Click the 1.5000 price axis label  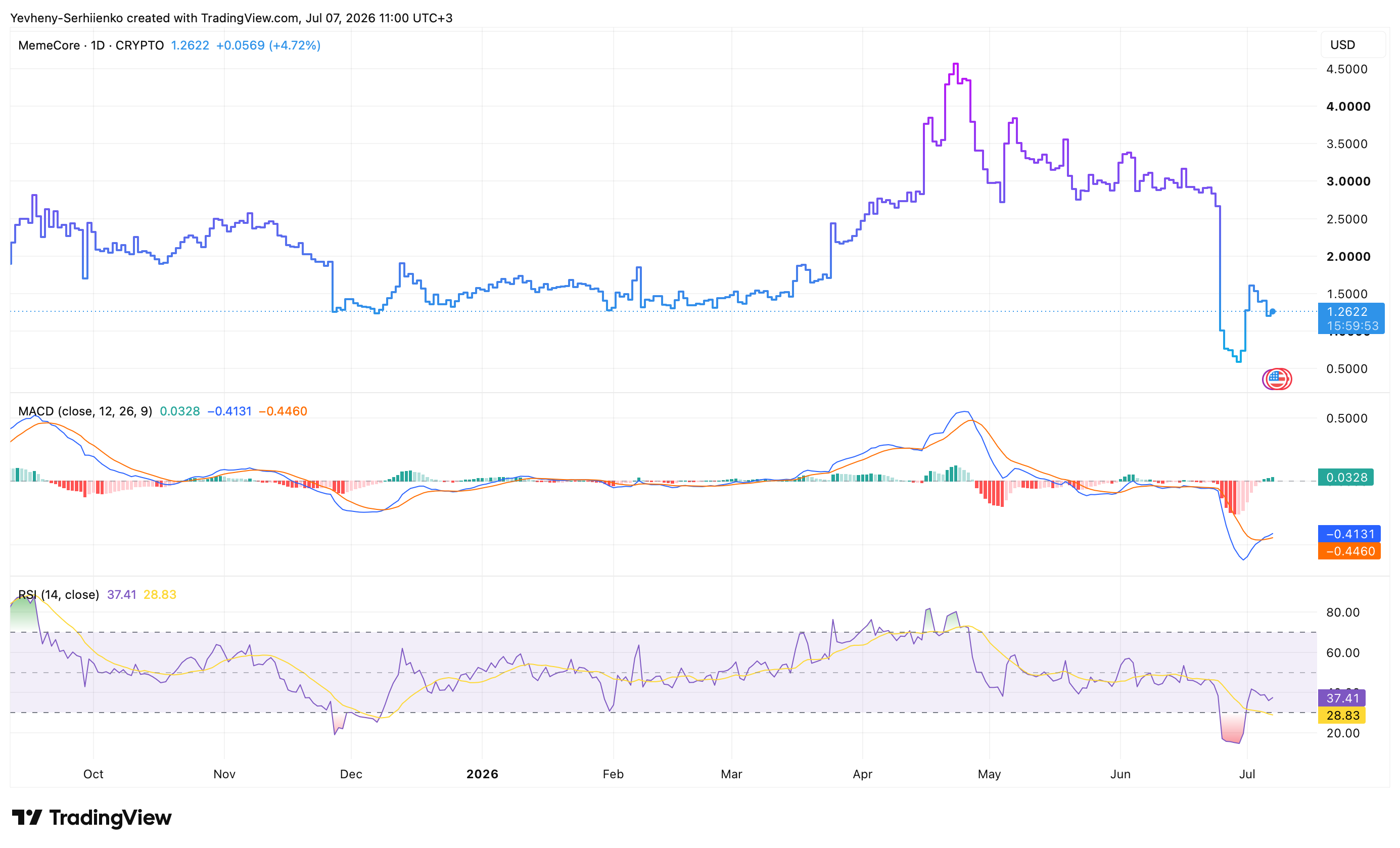pos(1346,294)
